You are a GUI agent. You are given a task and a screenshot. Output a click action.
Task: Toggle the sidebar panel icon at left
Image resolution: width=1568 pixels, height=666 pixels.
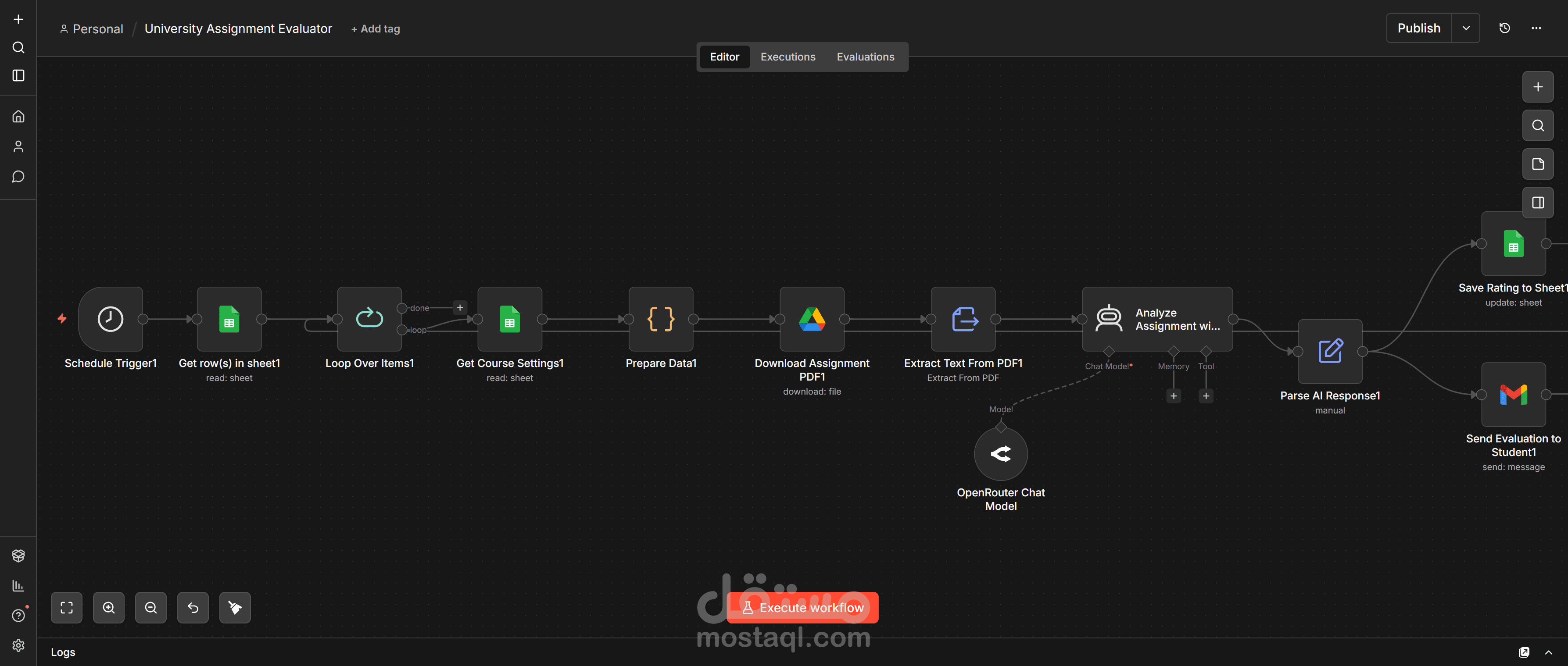18,75
